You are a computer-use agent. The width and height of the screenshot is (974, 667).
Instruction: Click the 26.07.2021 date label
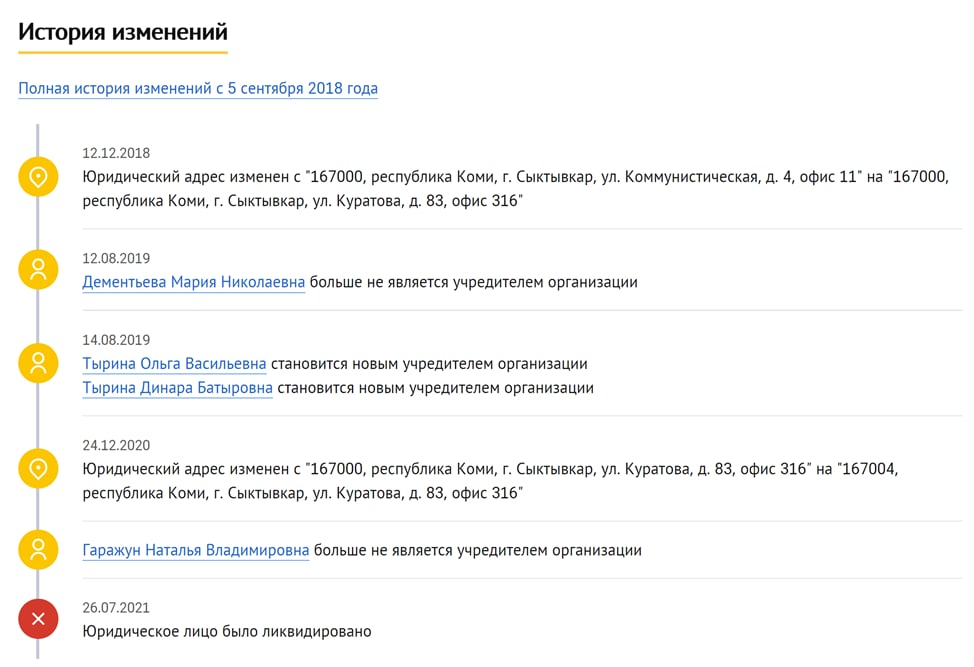pyautogui.click(x=116, y=608)
